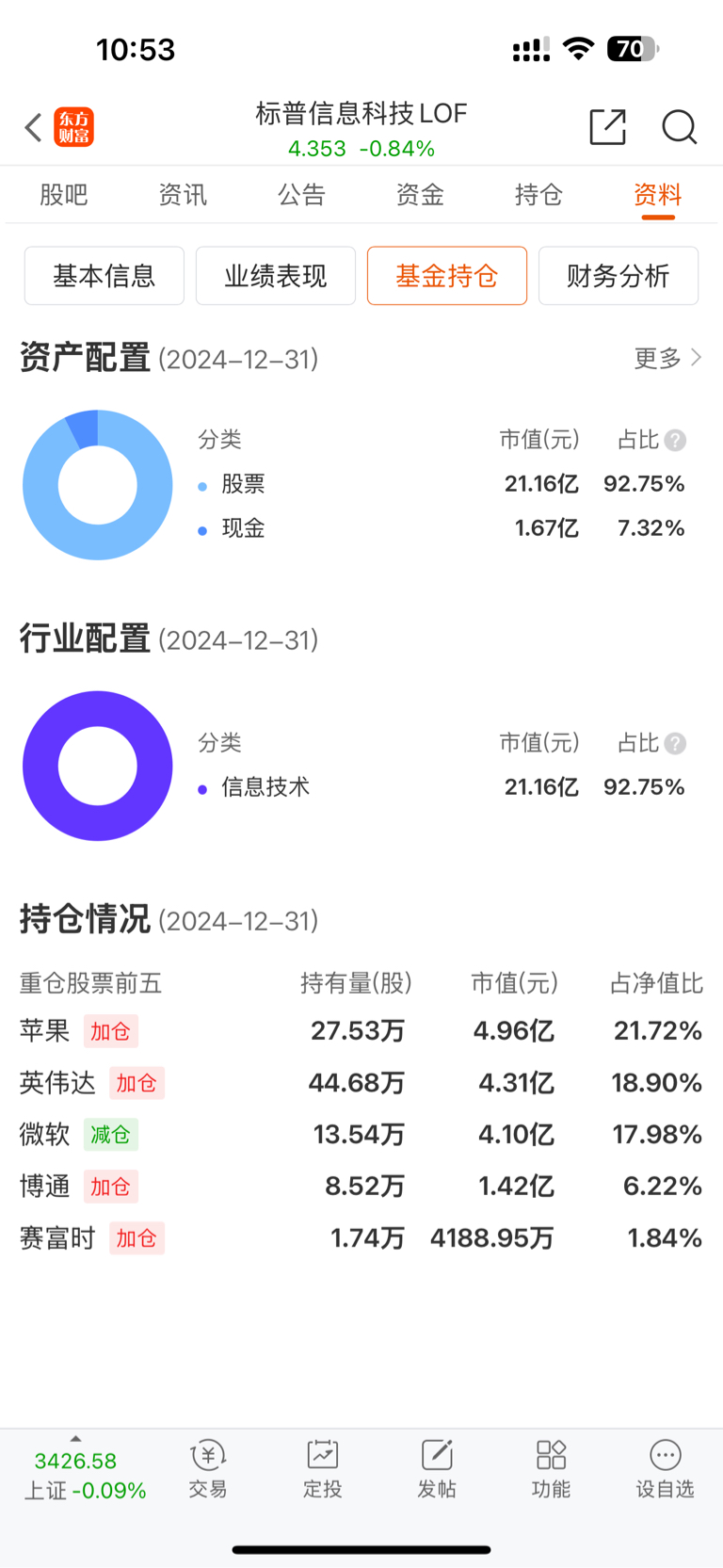This screenshot has width=723, height=1568.
Task: Open the 发帖 post icon
Action: click(x=437, y=1455)
